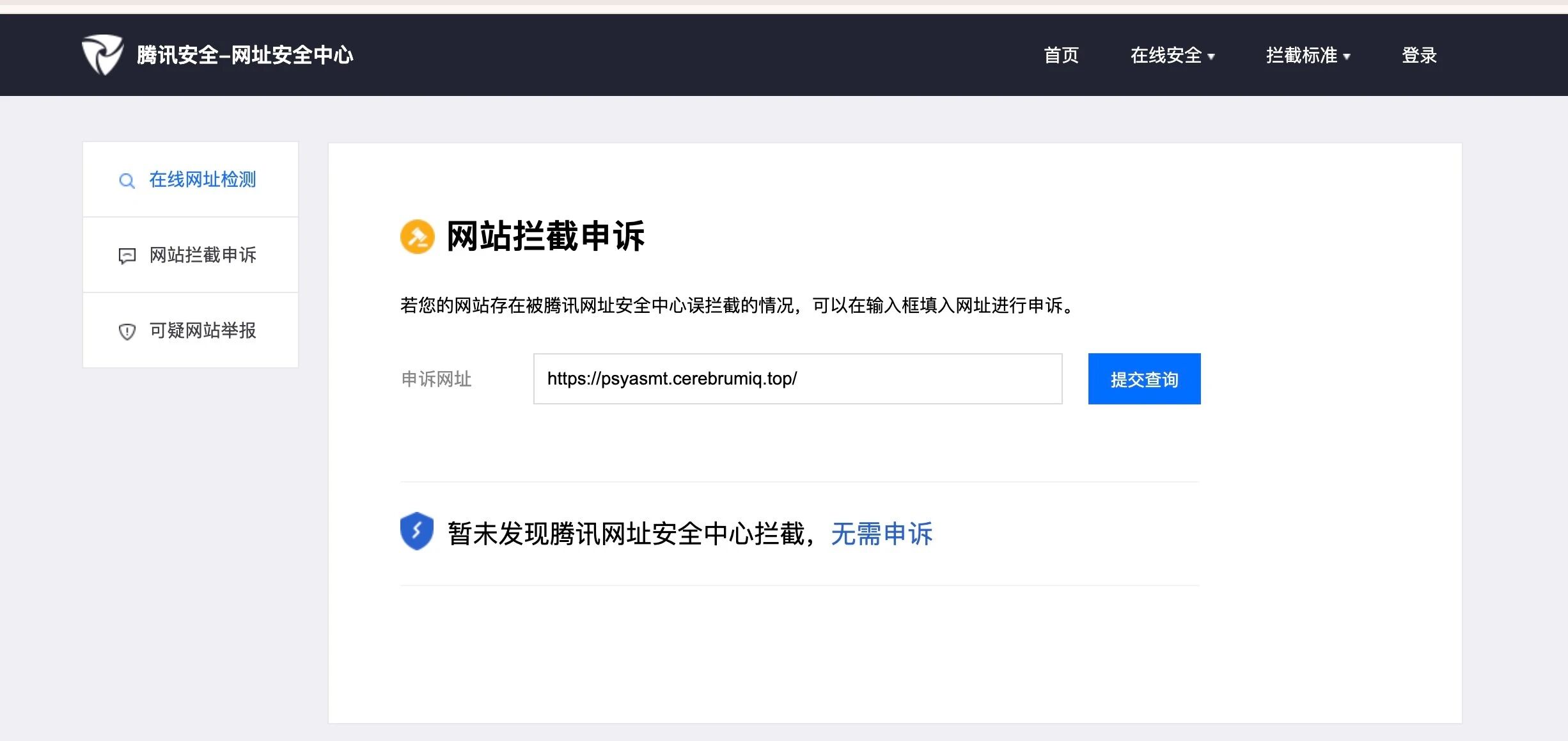This screenshot has height=741, width=1568.
Task: Click the chat bubble icon beside 网站拦截申诉
Action: click(x=127, y=256)
